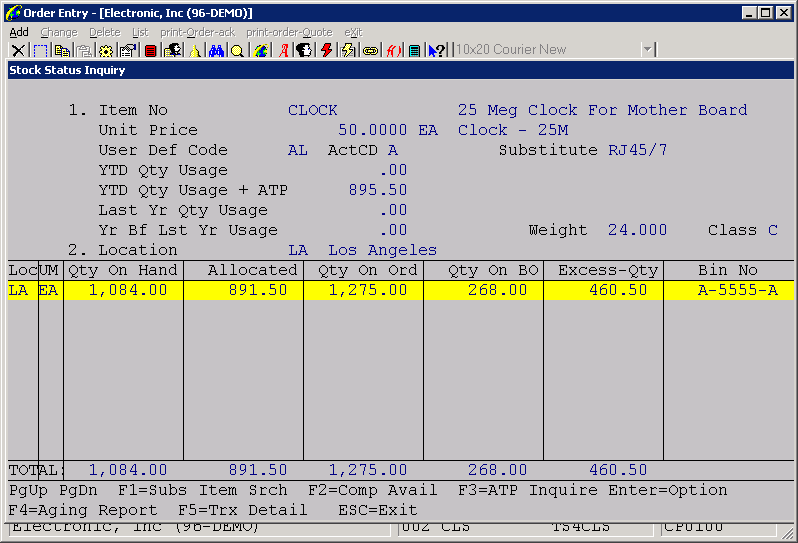Click F1=Subs Item Srch shortcut text
This screenshot has height=543, width=798.
tap(203, 490)
